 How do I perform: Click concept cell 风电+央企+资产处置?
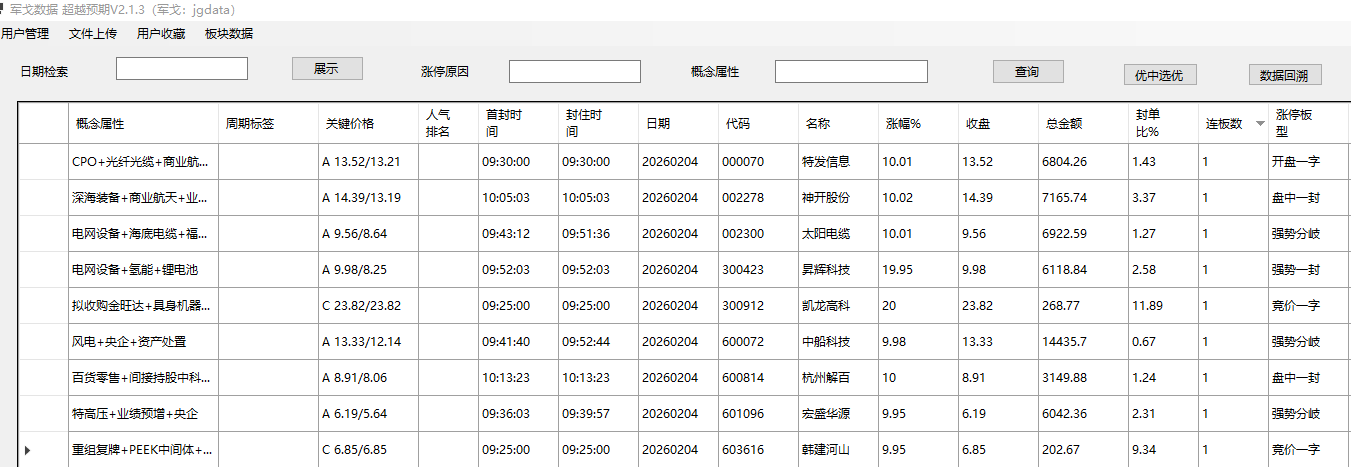[143, 342]
